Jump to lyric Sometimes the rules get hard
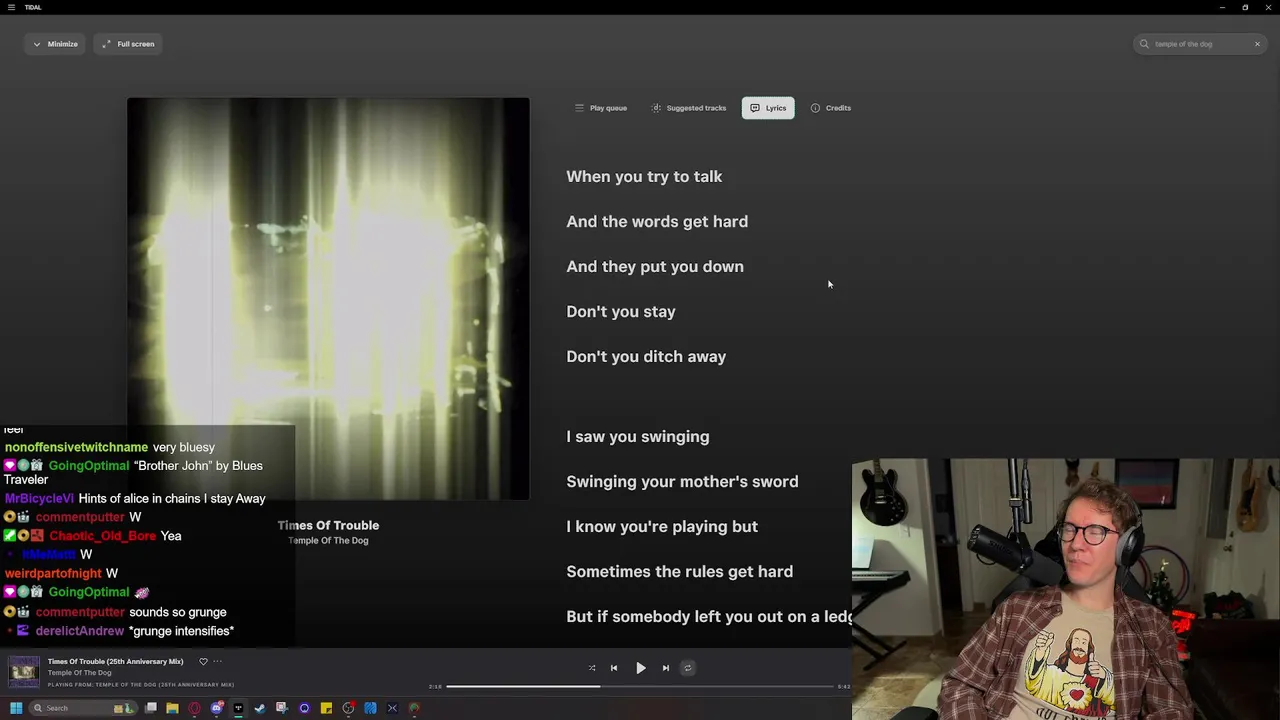The width and height of the screenshot is (1280, 720). tap(680, 572)
